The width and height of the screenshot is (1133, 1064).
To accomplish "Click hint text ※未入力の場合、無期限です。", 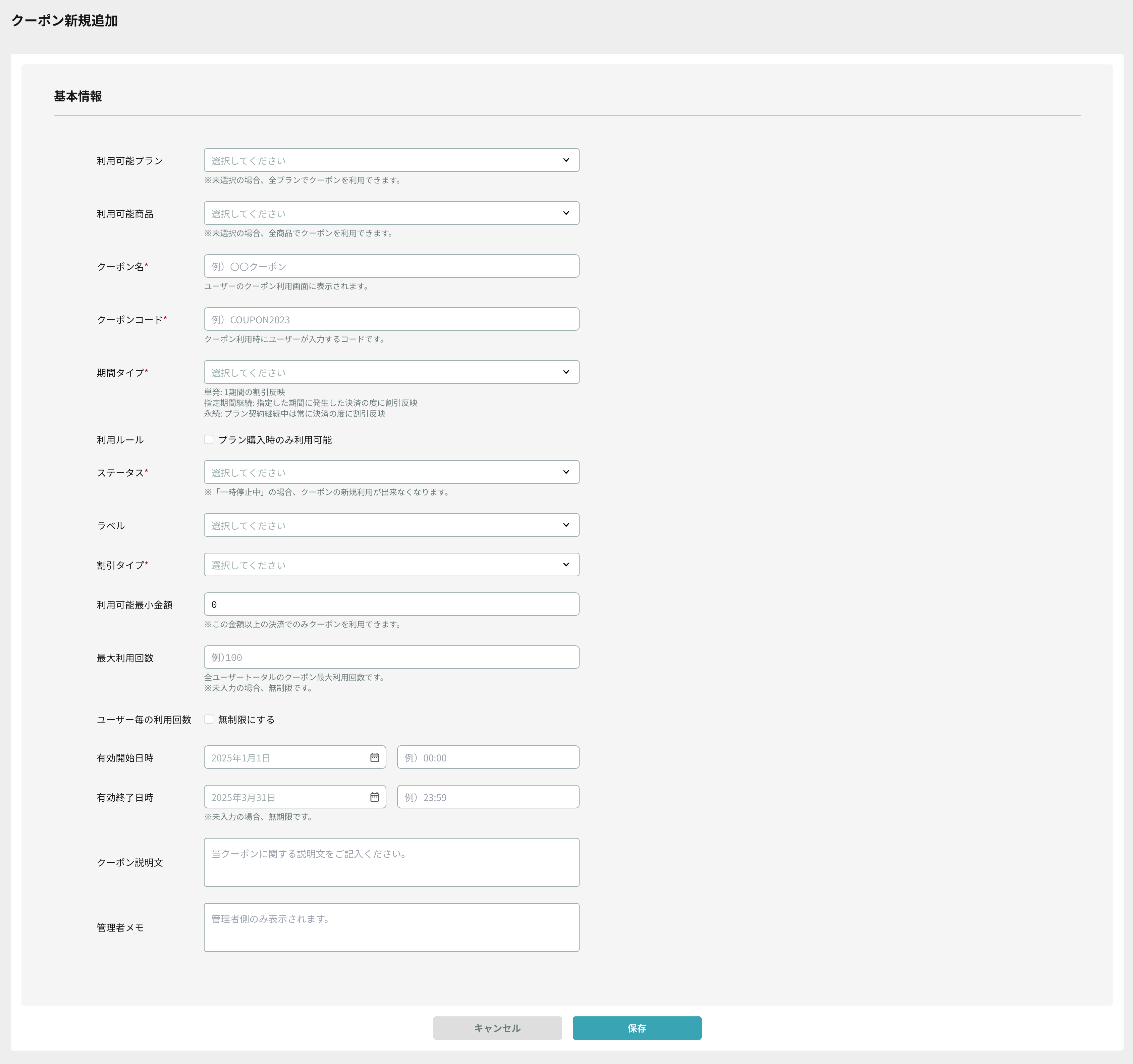I will coord(258,817).
